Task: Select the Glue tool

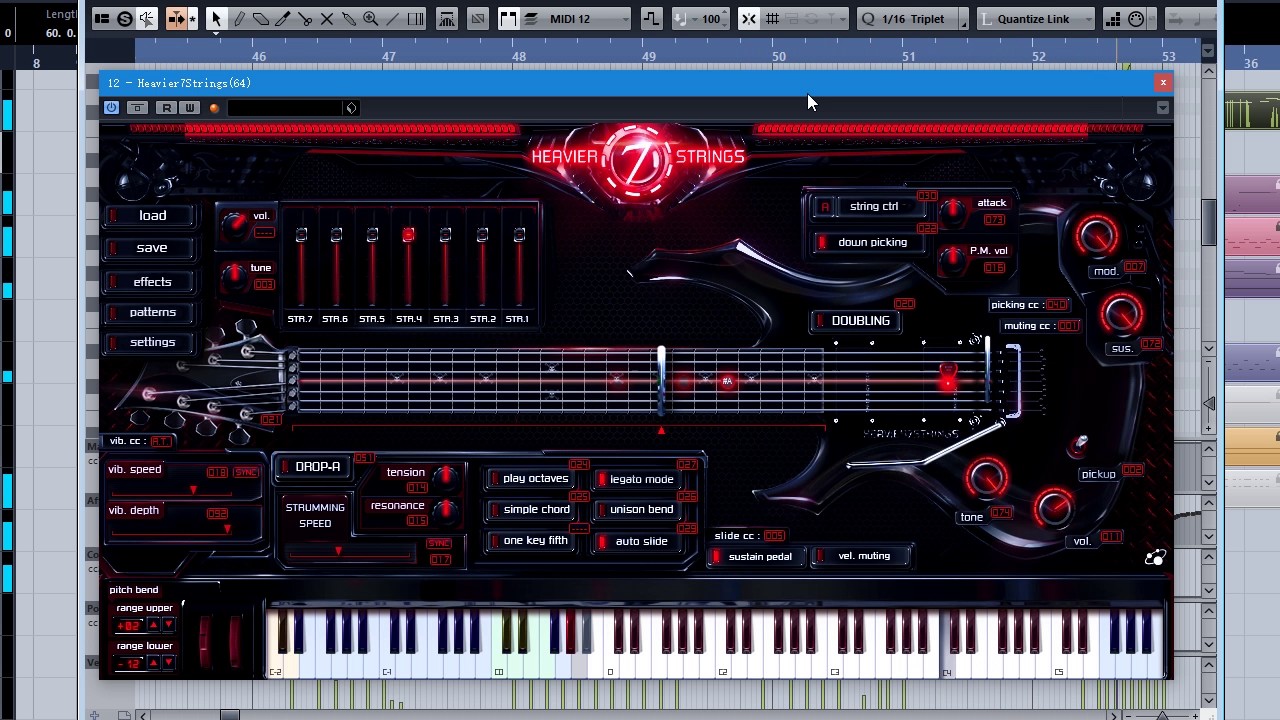Action: 349,18
